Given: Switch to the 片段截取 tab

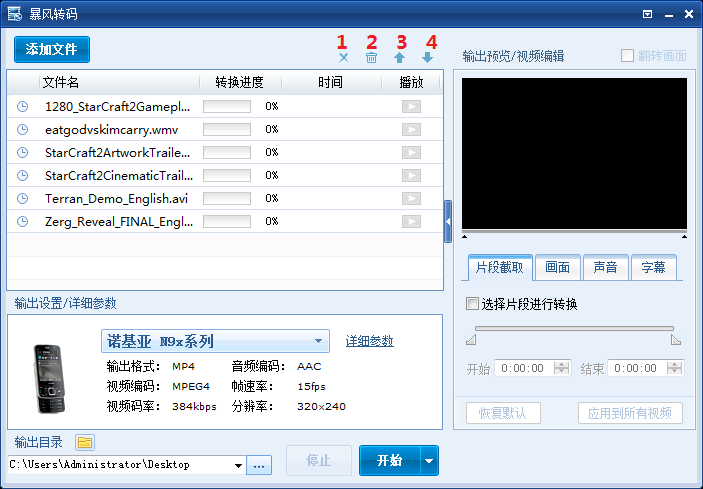Looking at the screenshot, I should tap(500, 268).
